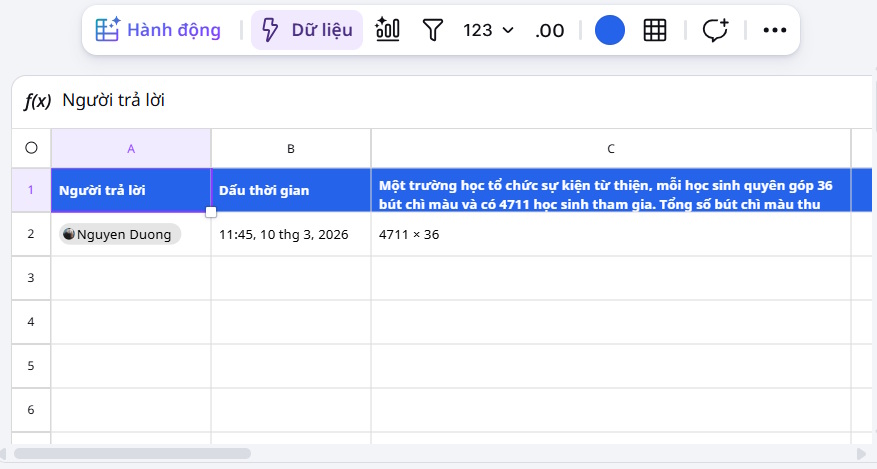Click the .00 decimal places button
Image resolution: width=877 pixels, height=469 pixels.
click(x=550, y=30)
